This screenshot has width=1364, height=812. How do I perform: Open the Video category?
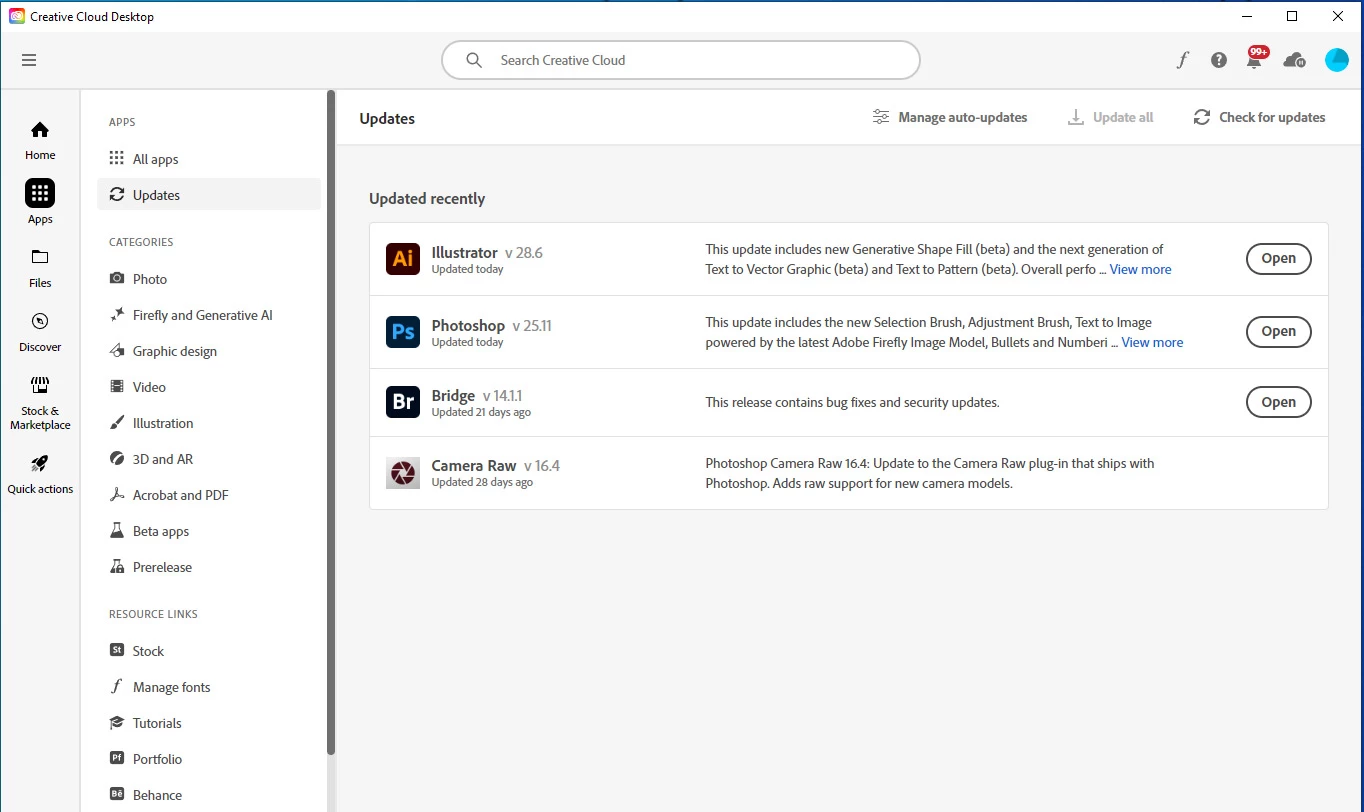coord(209,387)
